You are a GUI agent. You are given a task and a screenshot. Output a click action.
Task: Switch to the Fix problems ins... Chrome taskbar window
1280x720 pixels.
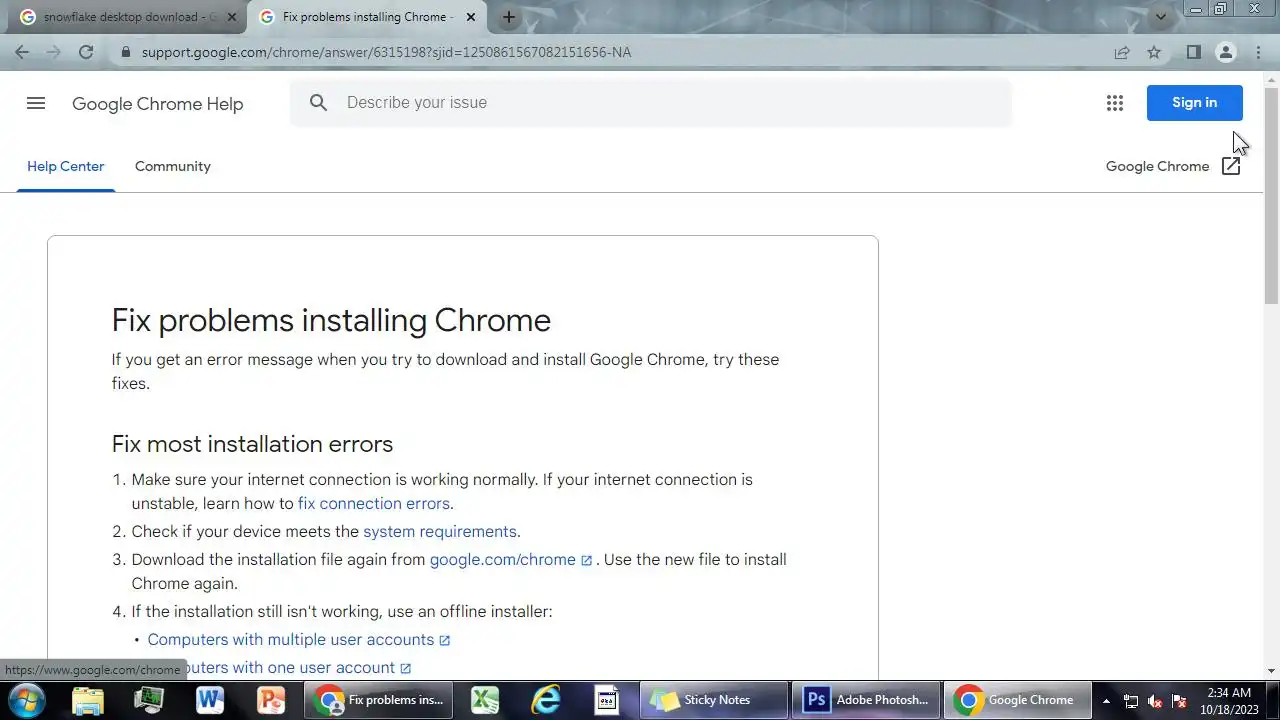tap(379, 700)
